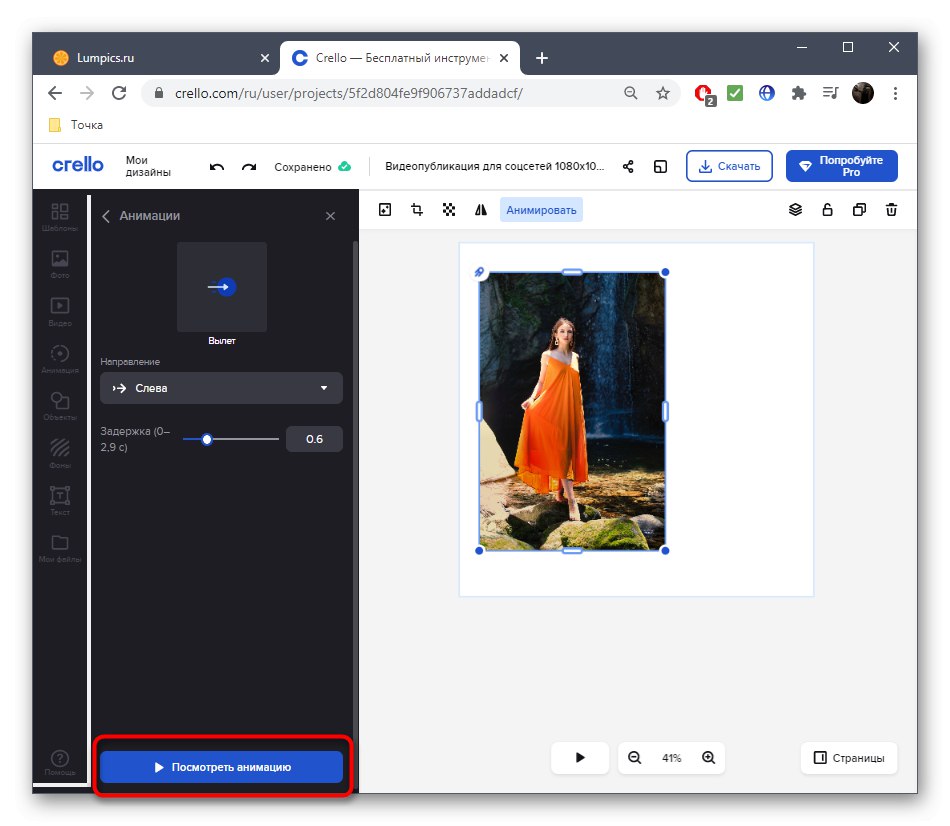The height and width of the screenshot is (826, 950).
Task: Toggle the lock on selected image
Action: click(x=828, y=210)
